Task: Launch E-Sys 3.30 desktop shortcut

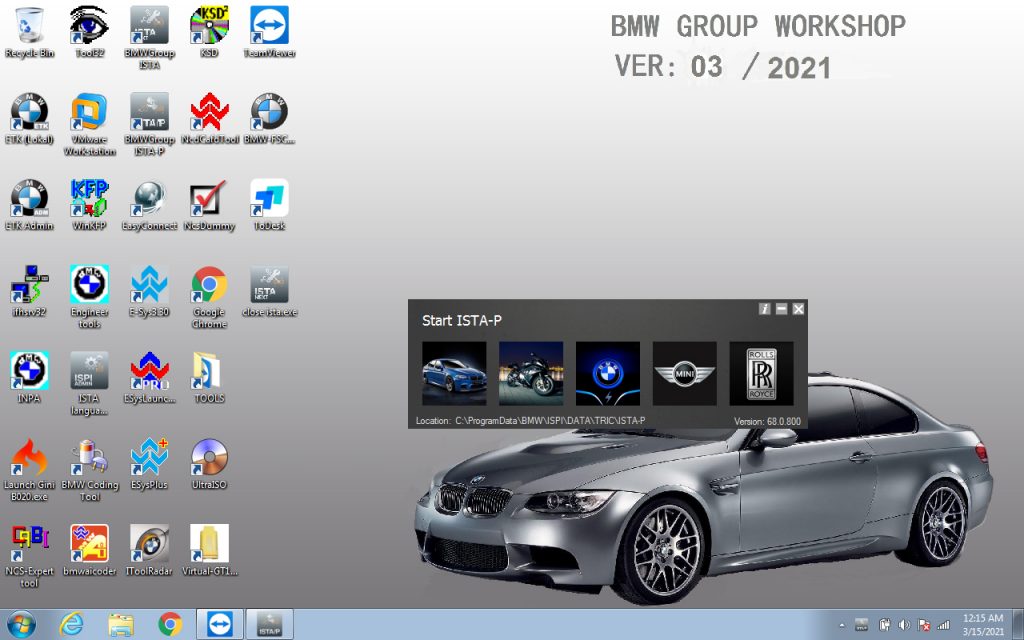Action: [149, 291]
